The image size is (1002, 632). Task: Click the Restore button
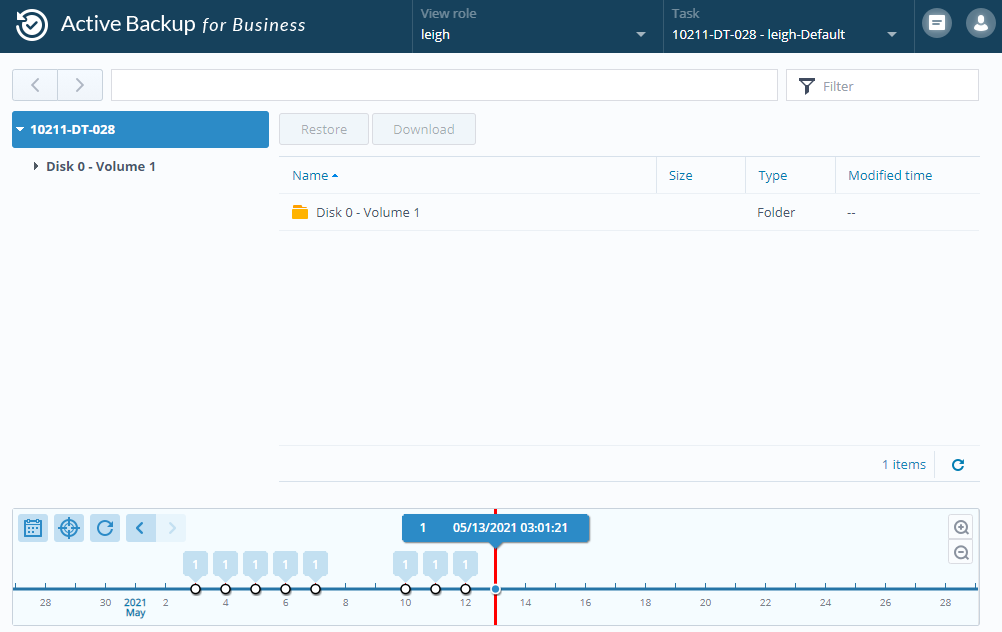(324, 129)
